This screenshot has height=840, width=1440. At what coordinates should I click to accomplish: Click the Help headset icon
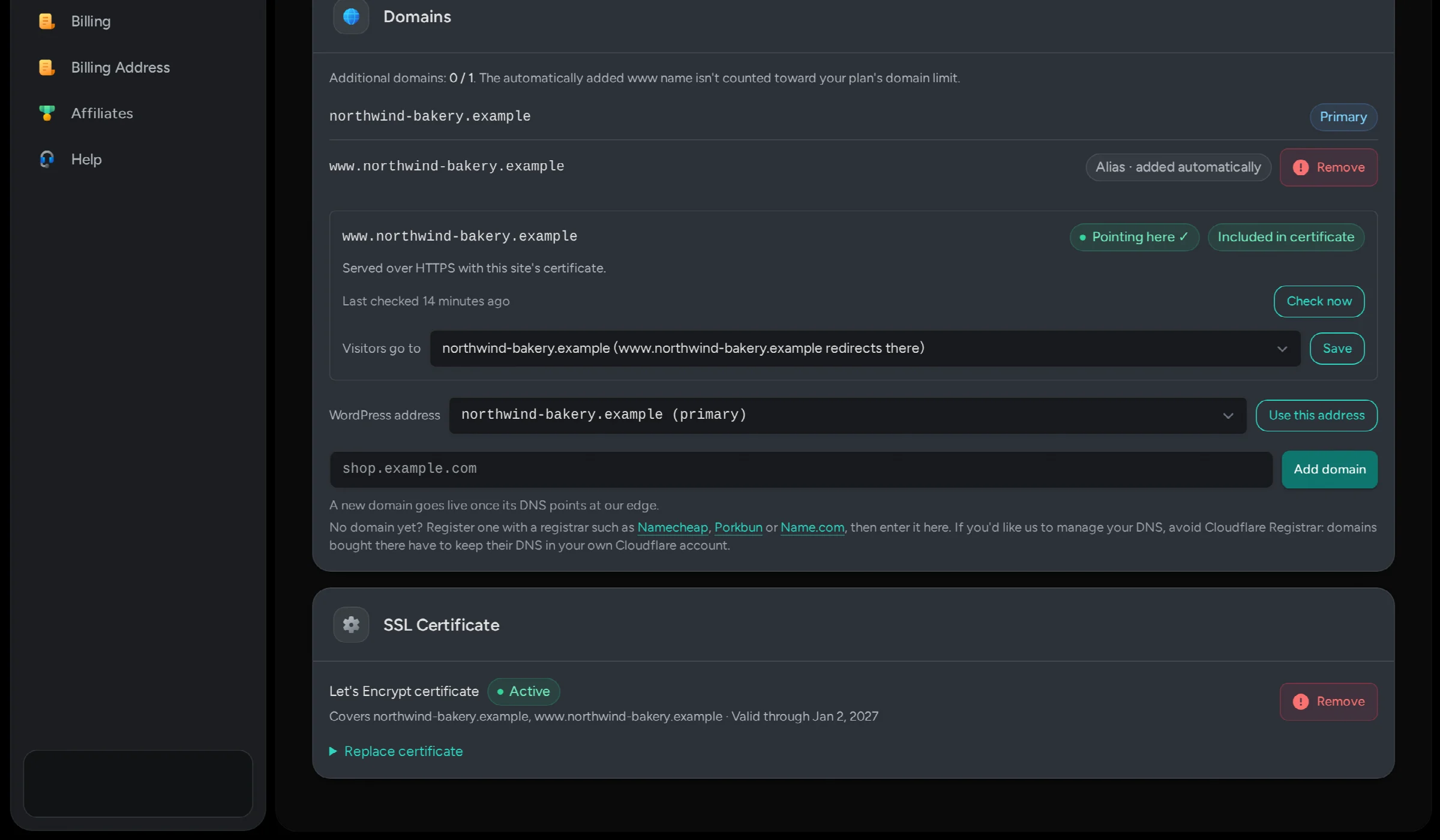coord(47,159)
